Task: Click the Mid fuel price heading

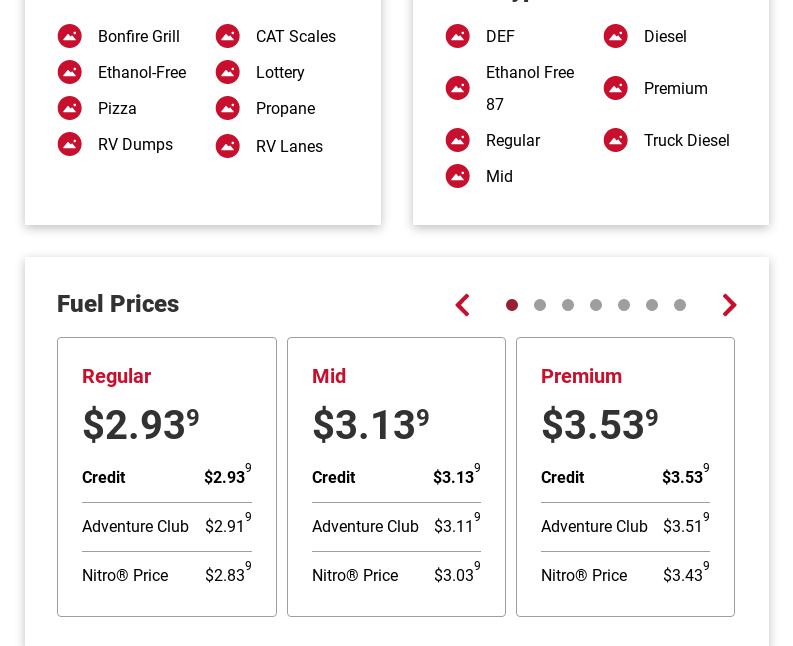Action: [x=329, y=376]
